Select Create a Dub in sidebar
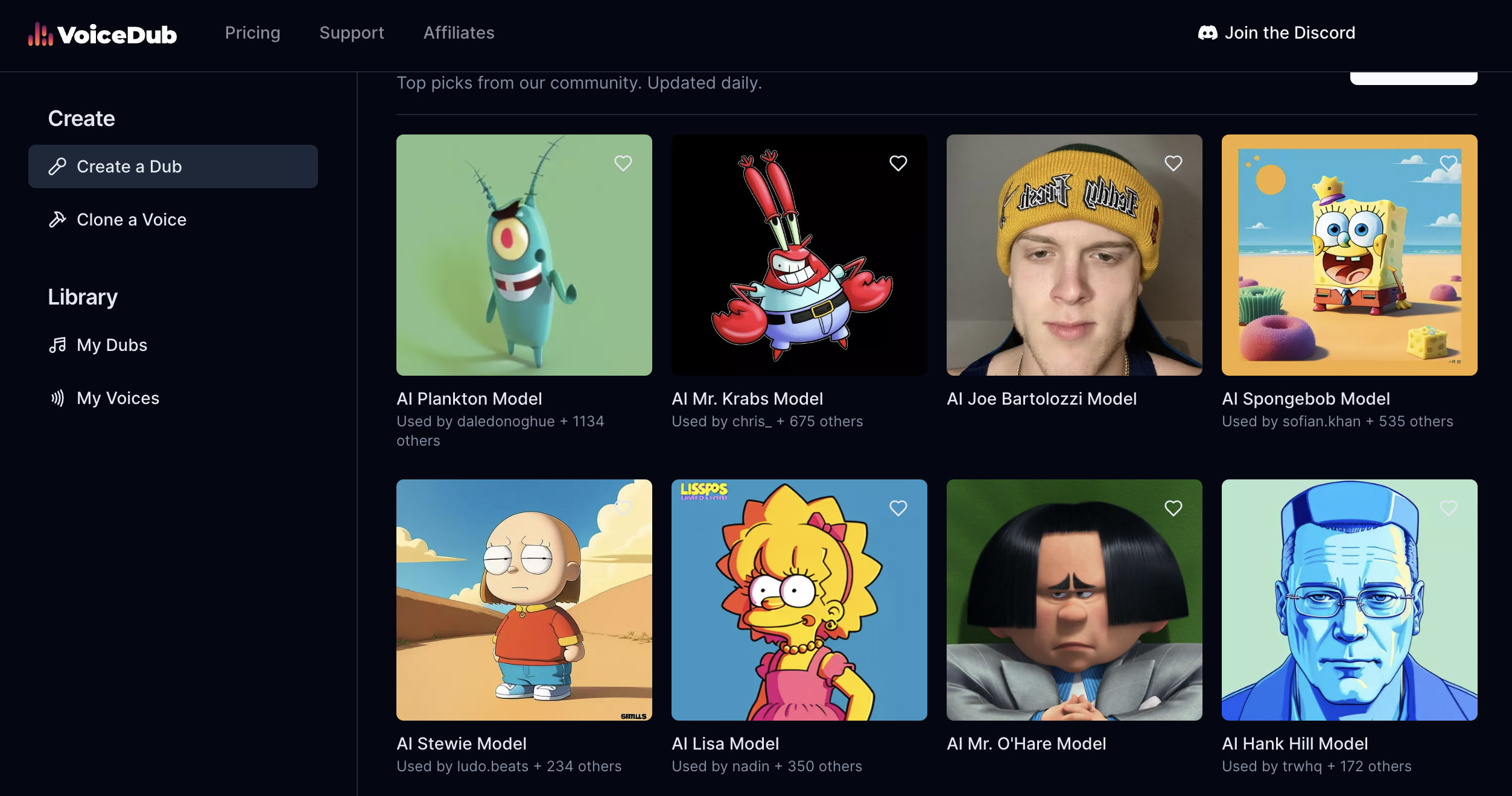 [x=173, y=166]
